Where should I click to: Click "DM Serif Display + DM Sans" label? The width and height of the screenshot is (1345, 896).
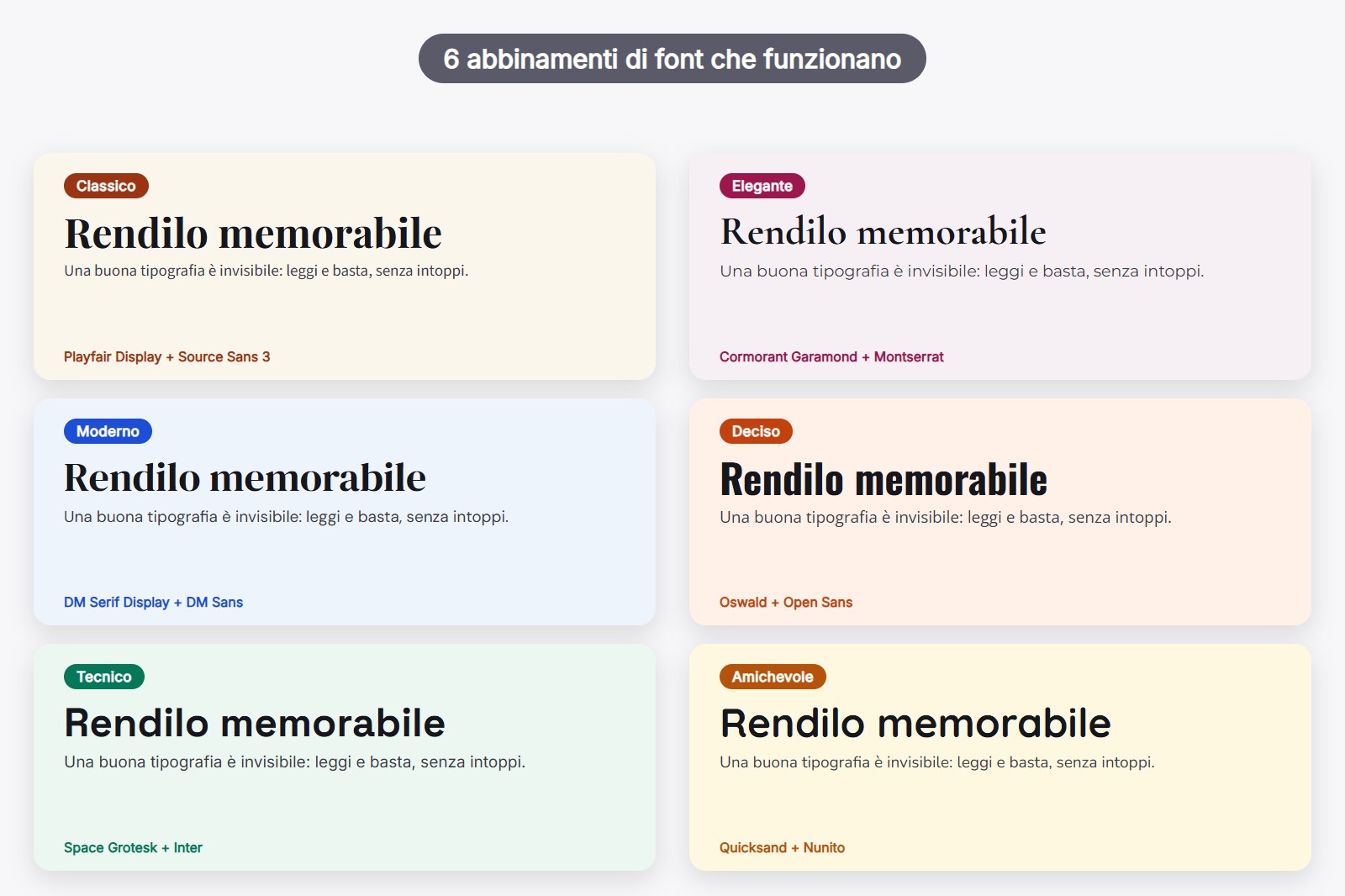tap(153, 602)
